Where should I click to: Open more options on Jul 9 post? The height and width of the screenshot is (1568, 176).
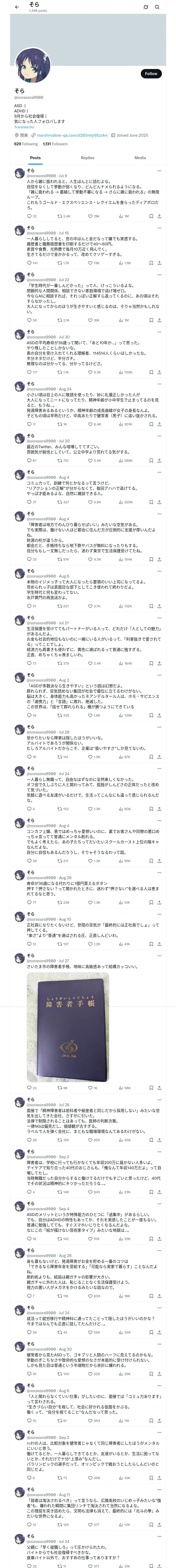click(x=159, y=171)
